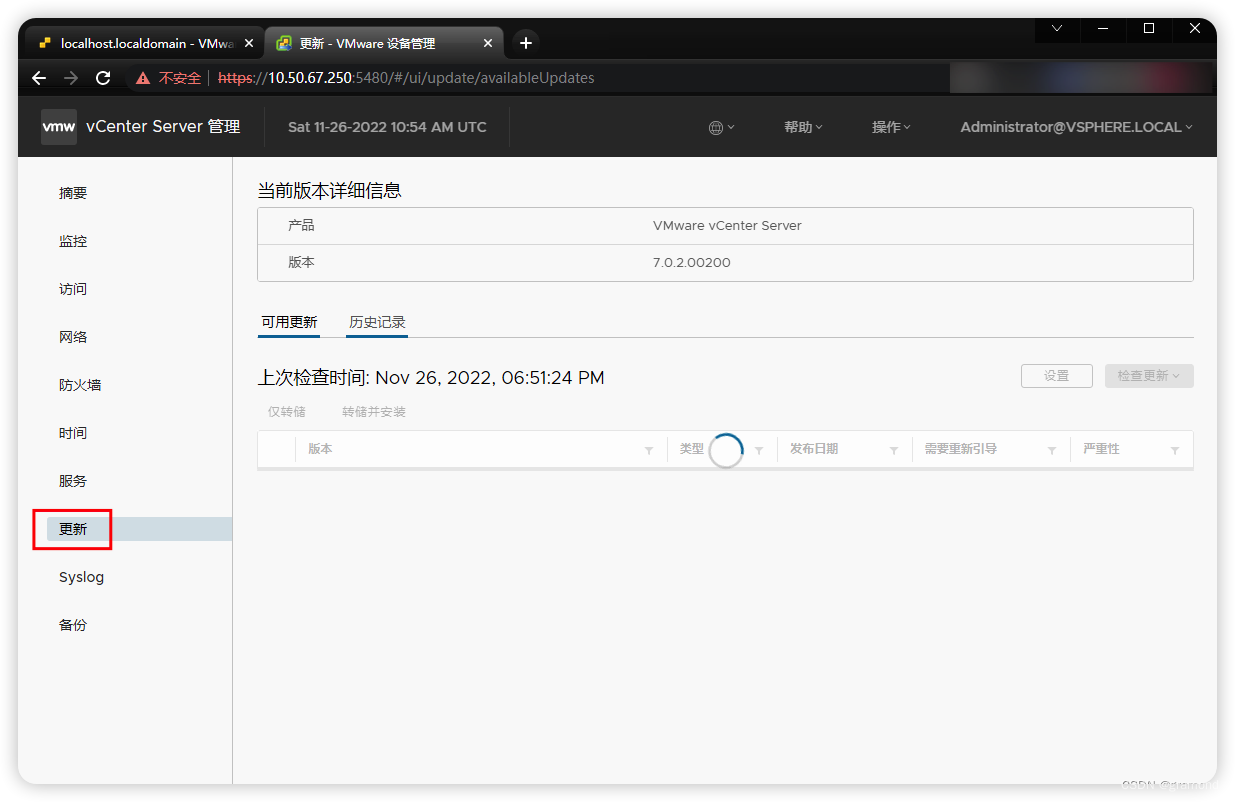
Task: Click the 设置 button
Action: point(1056,376)
